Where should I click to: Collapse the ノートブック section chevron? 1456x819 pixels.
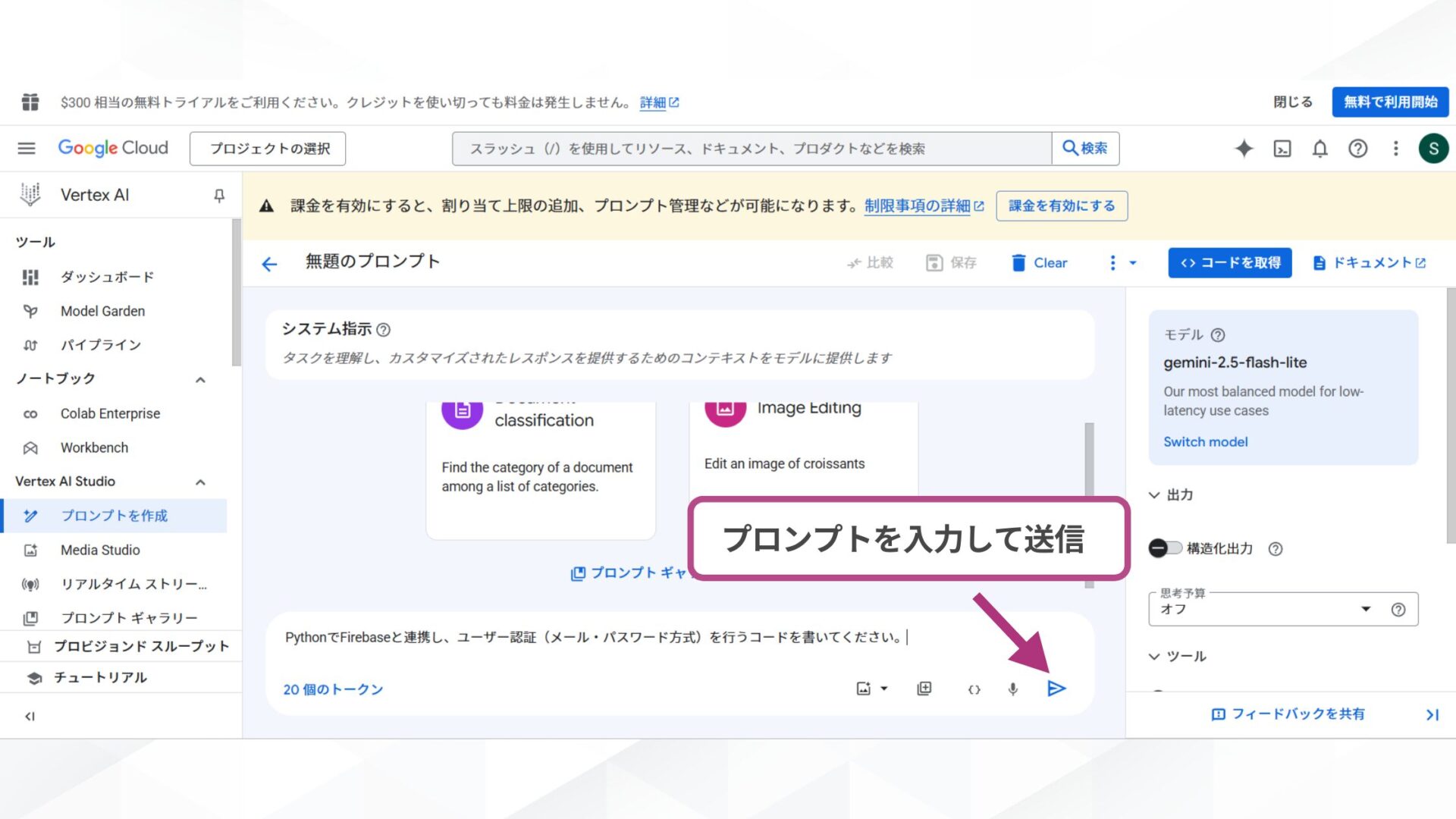(x=200, y=379)
